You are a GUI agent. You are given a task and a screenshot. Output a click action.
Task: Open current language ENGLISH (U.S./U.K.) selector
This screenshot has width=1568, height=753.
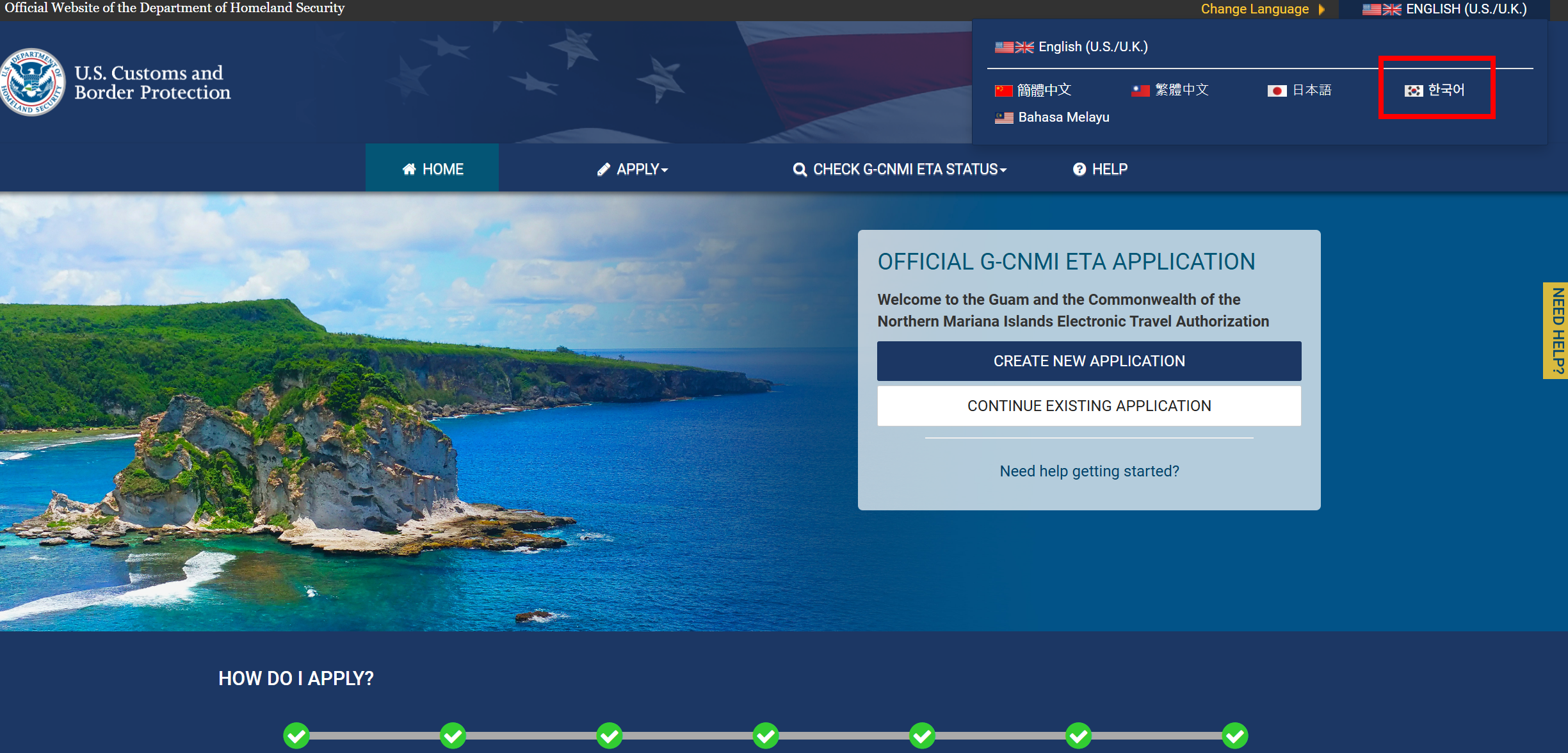[1444, 9]
